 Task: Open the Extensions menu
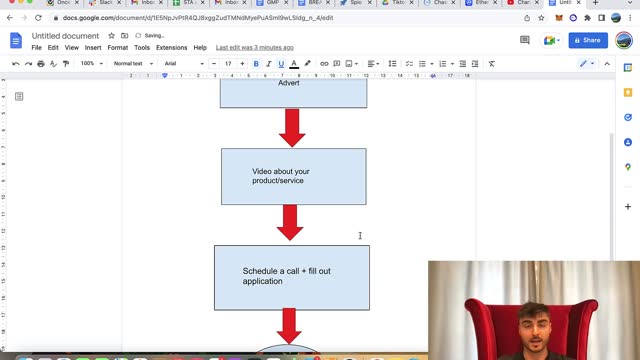pos(171,48)
